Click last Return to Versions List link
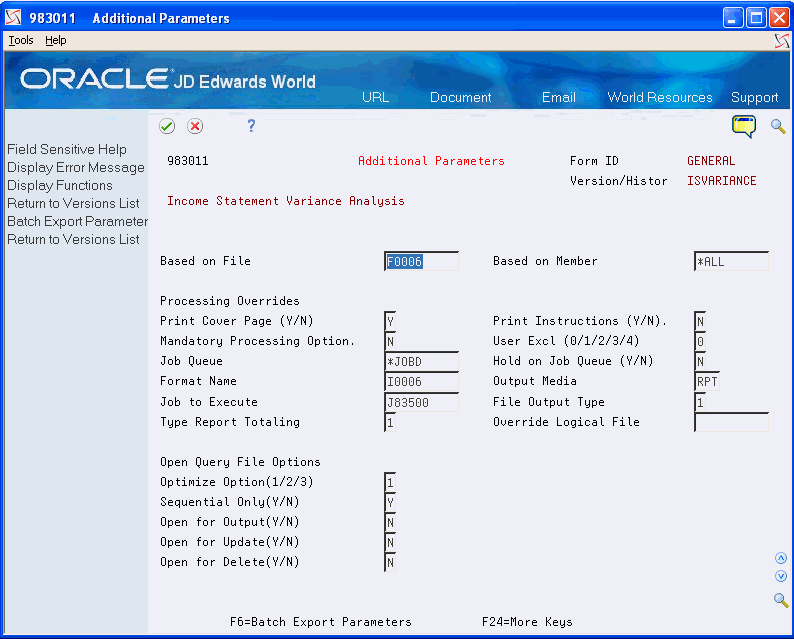 point(73,239)
